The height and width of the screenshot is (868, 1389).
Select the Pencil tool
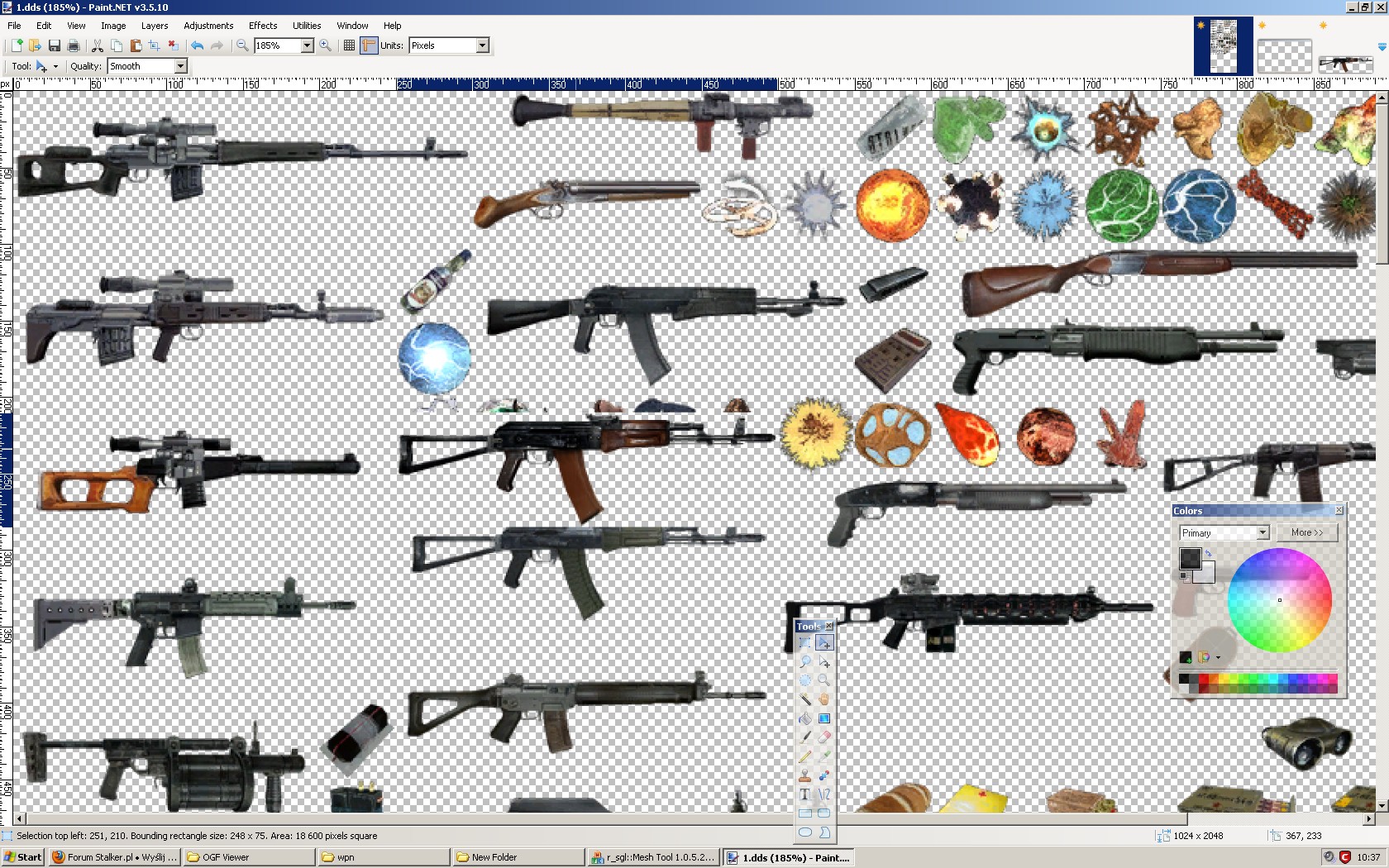[805, 756]
